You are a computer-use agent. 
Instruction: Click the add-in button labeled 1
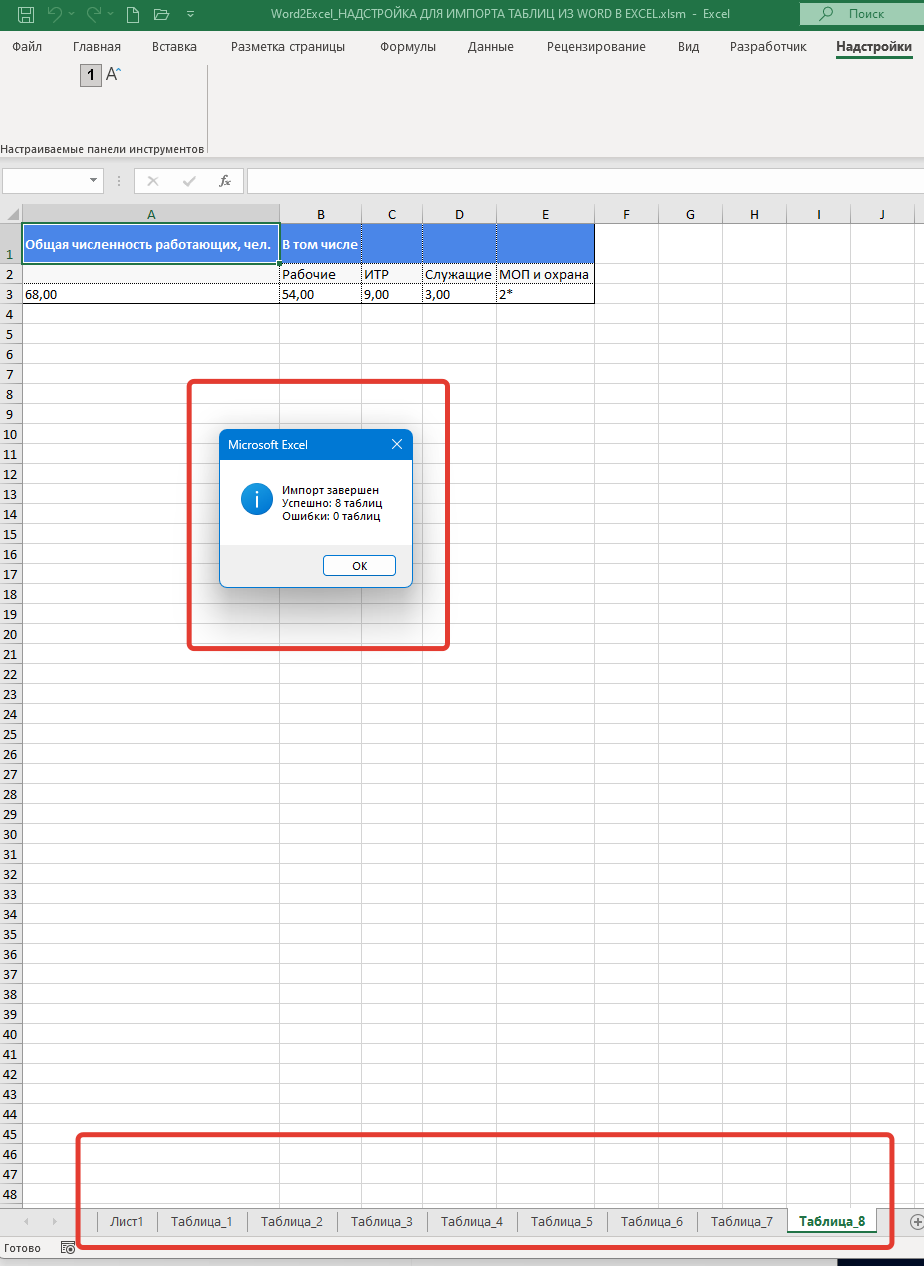pos(91,75)
